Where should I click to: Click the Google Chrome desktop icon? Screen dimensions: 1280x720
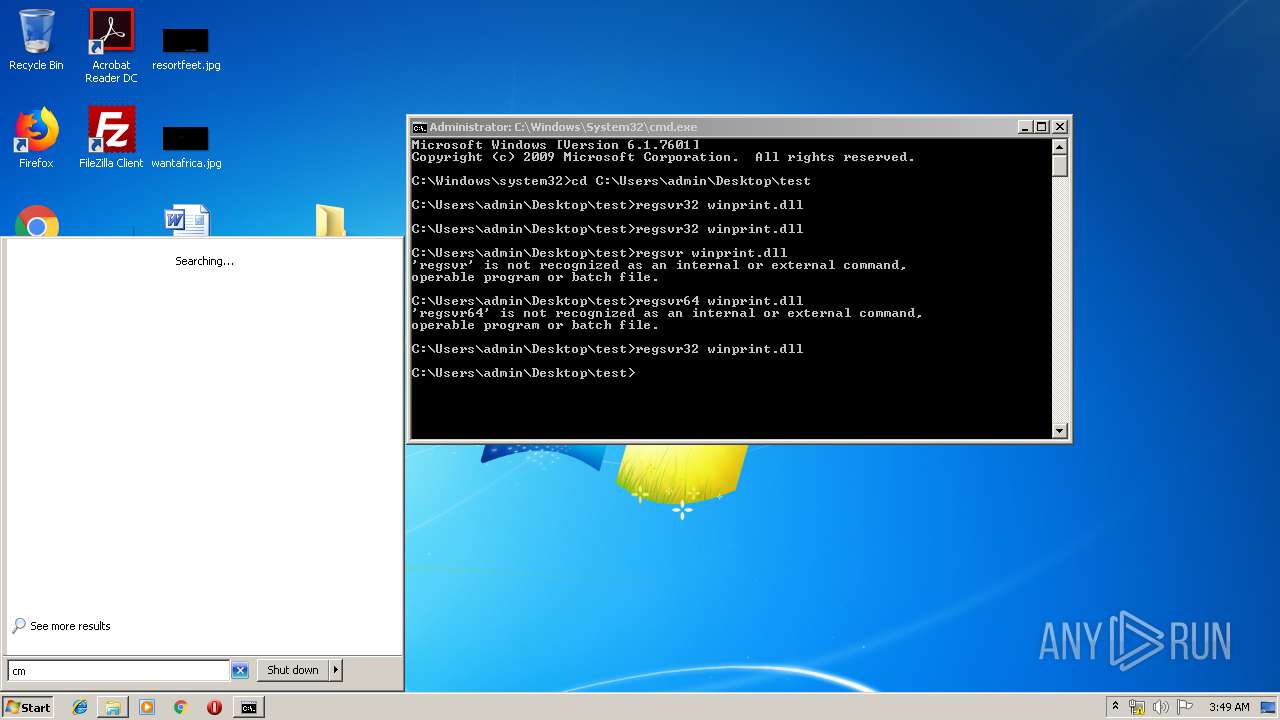pos(37,222)
